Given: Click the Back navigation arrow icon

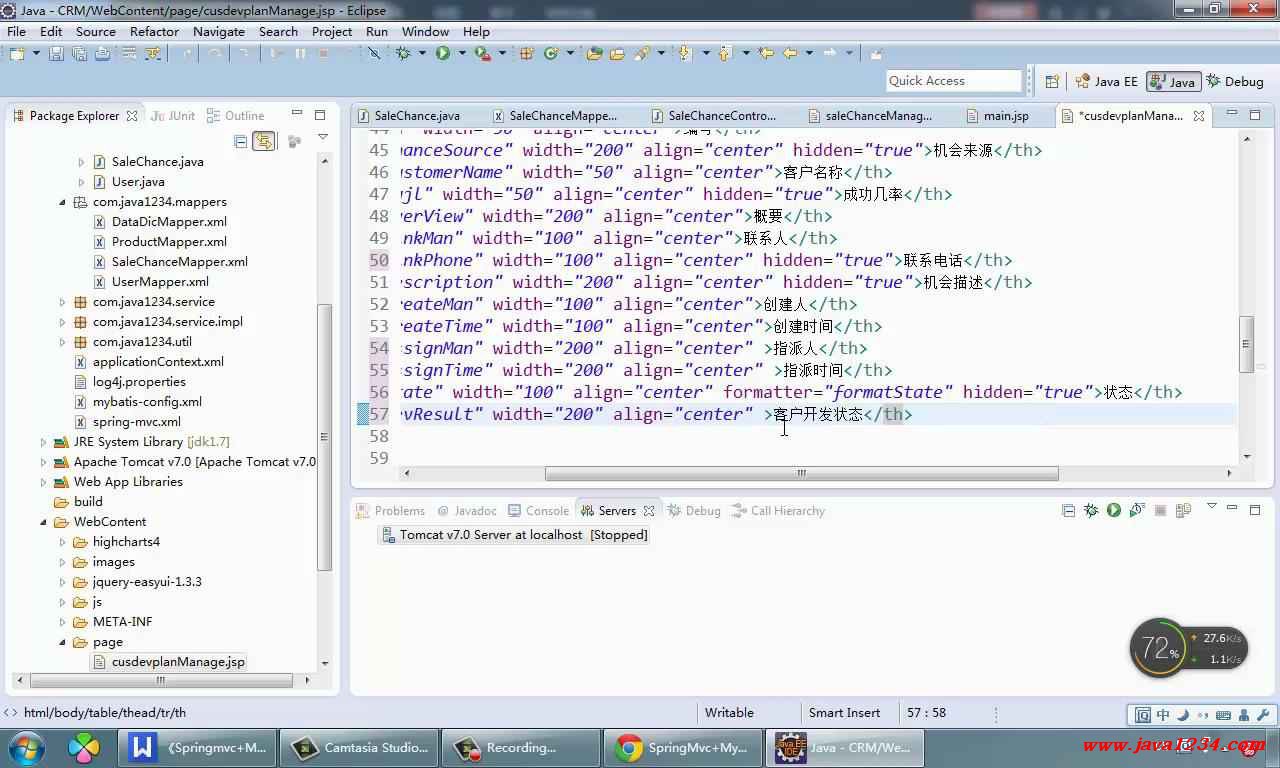Looking at the screenshot, I should pos(789,53).
